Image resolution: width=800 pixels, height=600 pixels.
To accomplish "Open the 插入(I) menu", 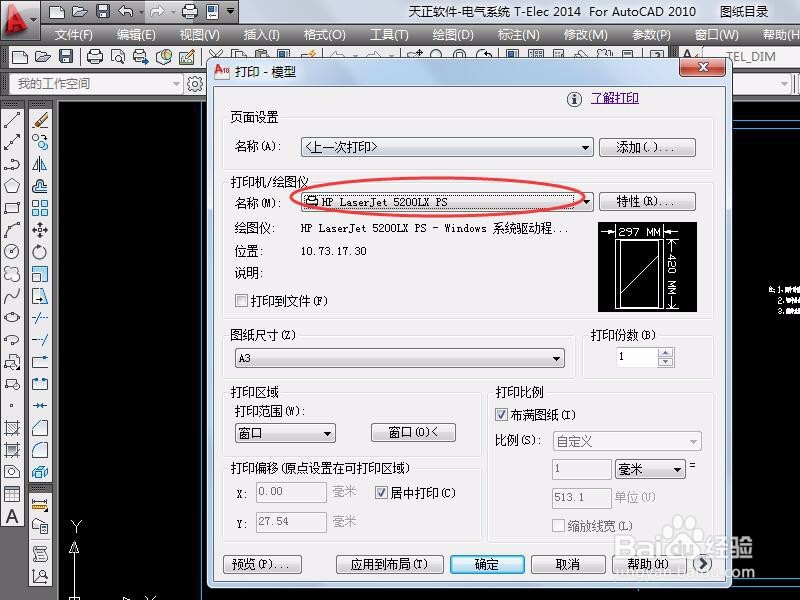I will (x=261, y=35).
